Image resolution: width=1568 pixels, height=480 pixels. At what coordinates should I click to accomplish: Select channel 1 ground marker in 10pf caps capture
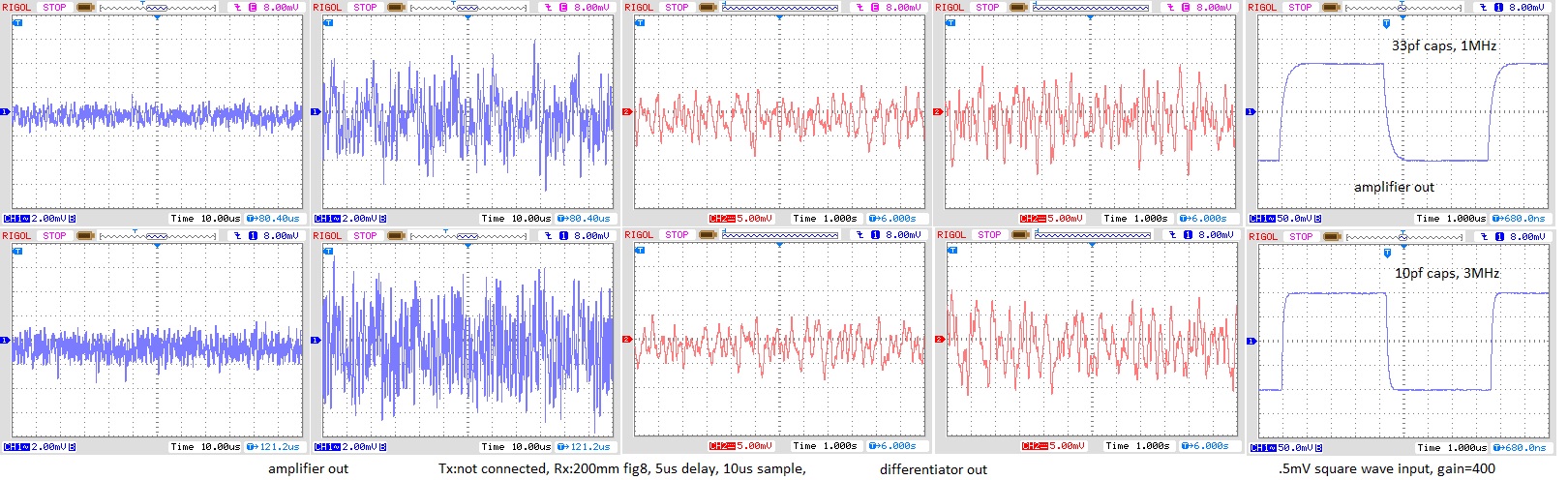coord(1251,341)
